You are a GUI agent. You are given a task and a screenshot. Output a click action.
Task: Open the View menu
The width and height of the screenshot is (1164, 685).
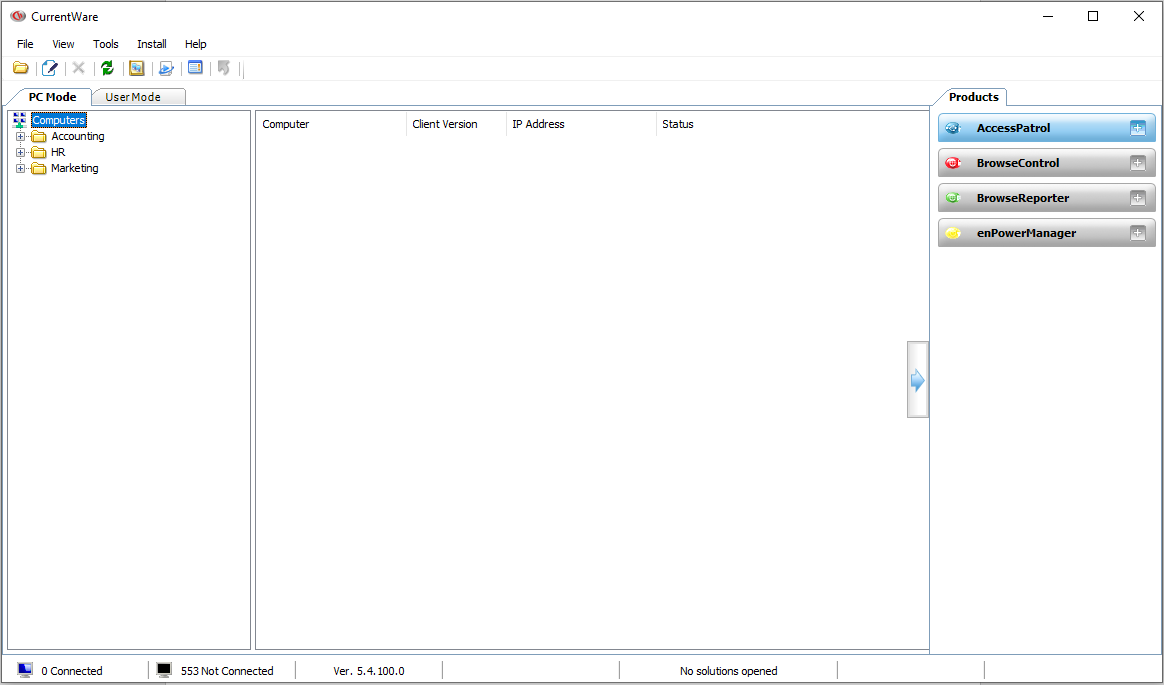63,44
